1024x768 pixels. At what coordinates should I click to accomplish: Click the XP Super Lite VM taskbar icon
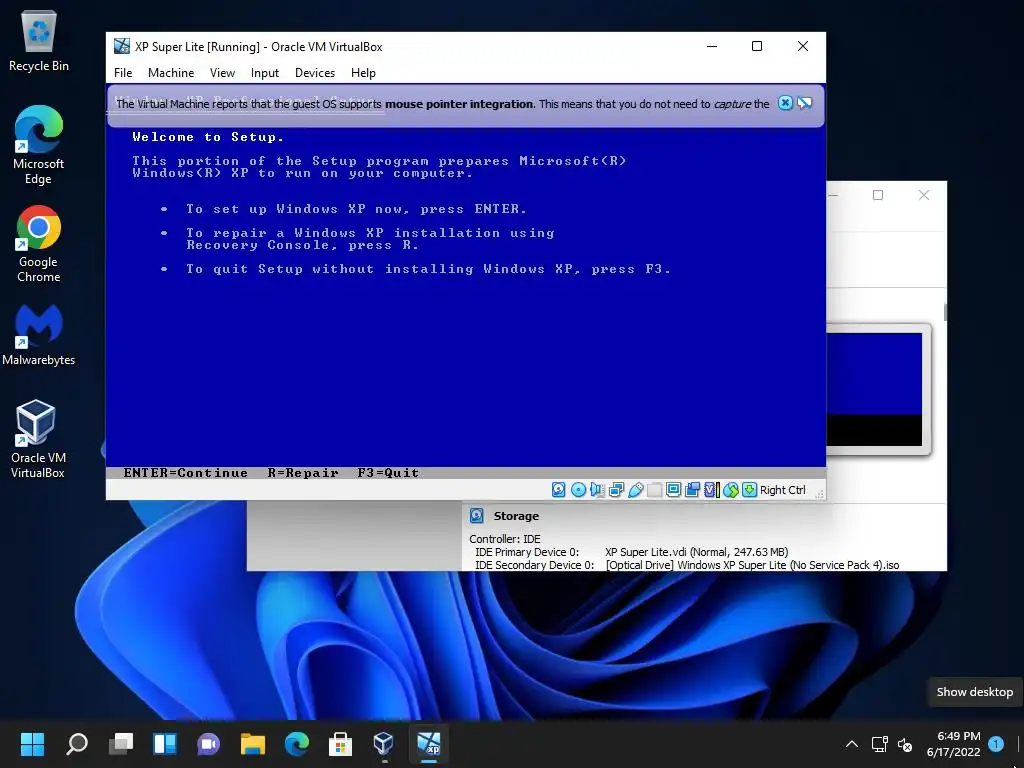click(x=429, y=744)
